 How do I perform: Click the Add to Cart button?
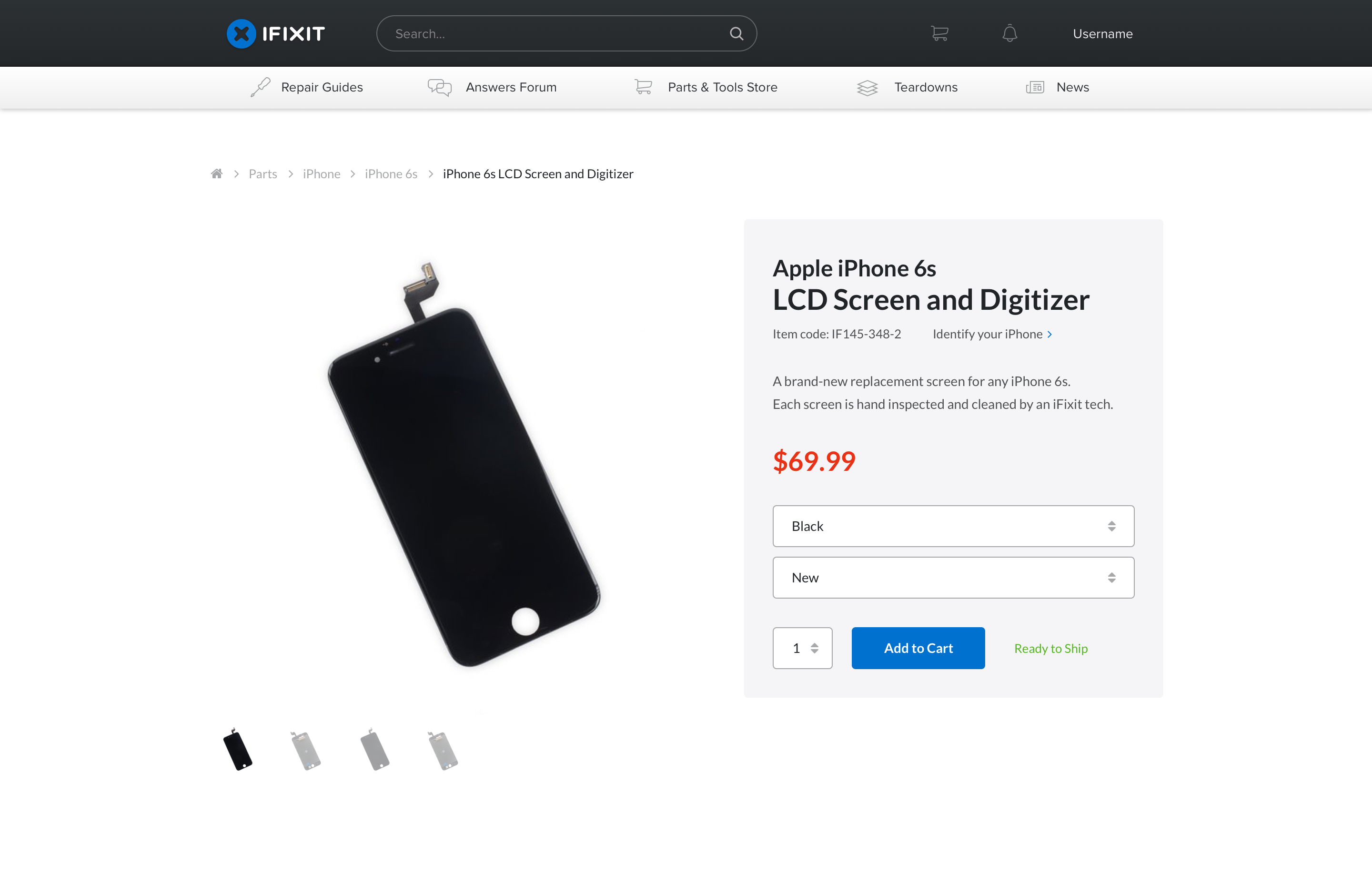918,648
